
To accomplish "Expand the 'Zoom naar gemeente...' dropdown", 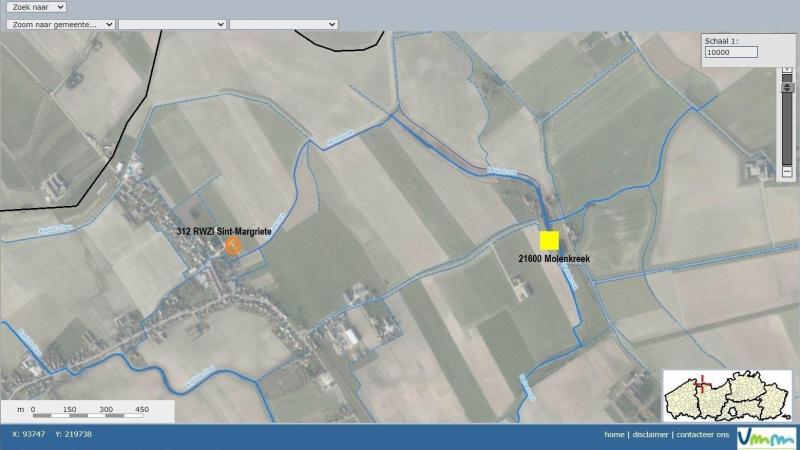I will coord(60,24).
